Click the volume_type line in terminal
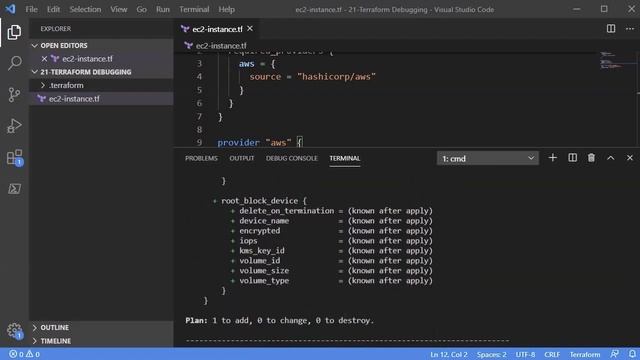The image size is (640, 360). coord(331,281)
